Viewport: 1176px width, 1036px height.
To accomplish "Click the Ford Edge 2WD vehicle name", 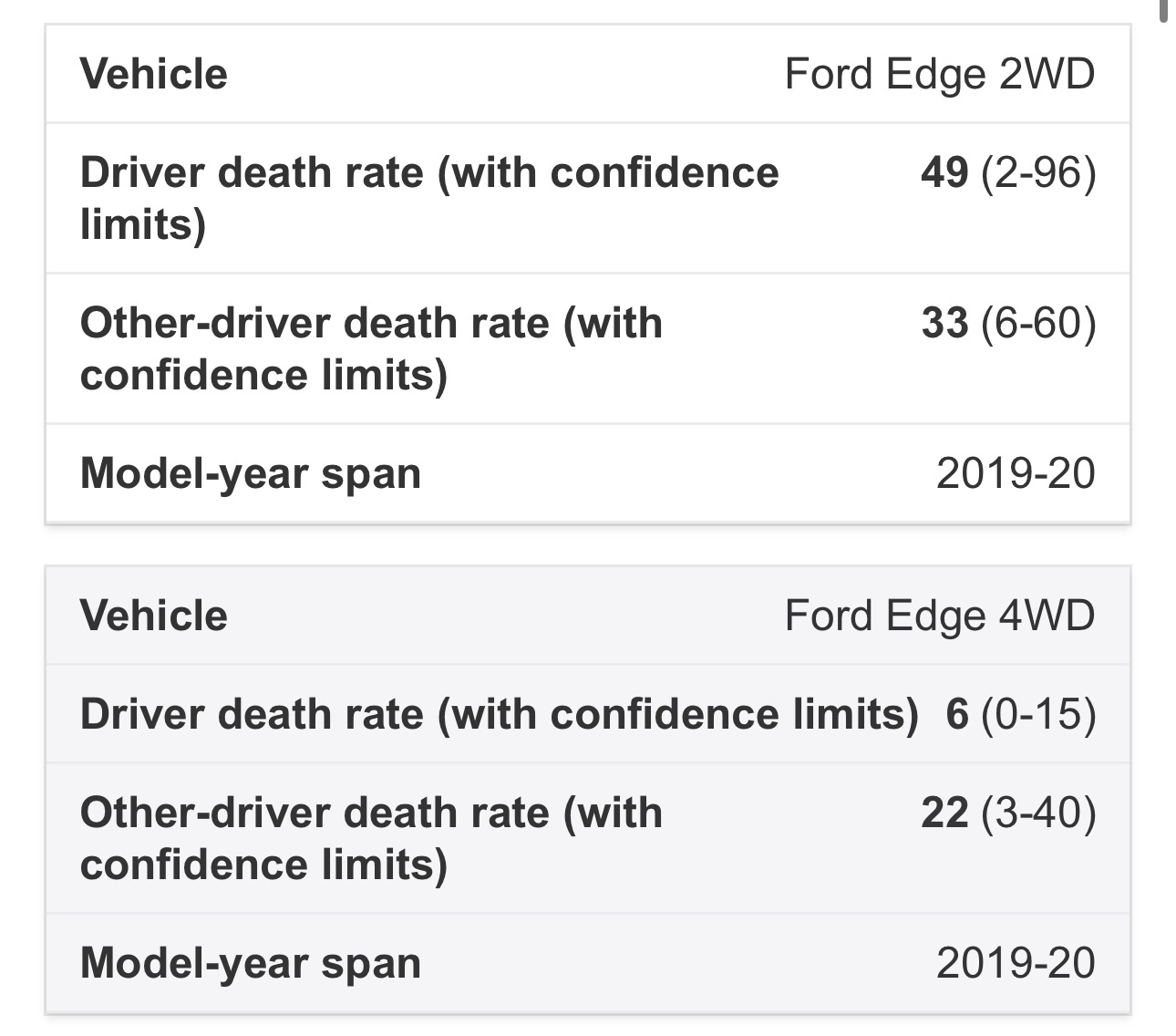I will pos(940,75).
